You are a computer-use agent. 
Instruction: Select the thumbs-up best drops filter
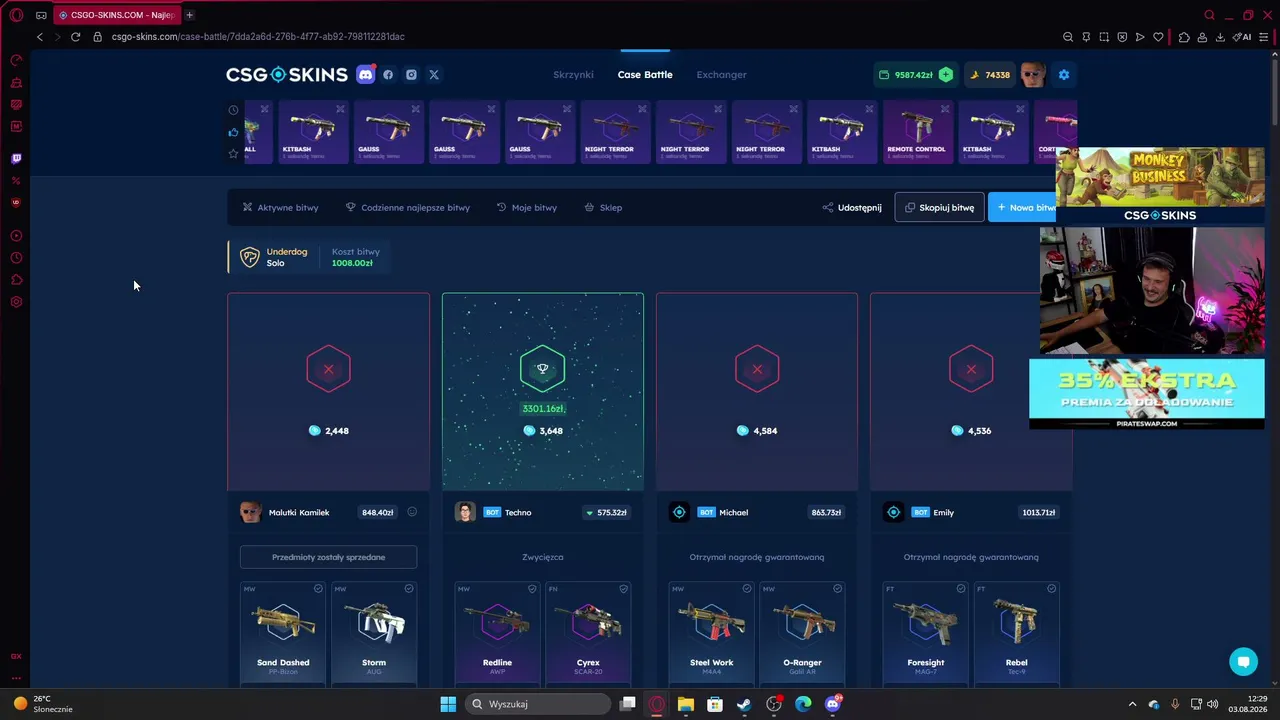point(233,132)
